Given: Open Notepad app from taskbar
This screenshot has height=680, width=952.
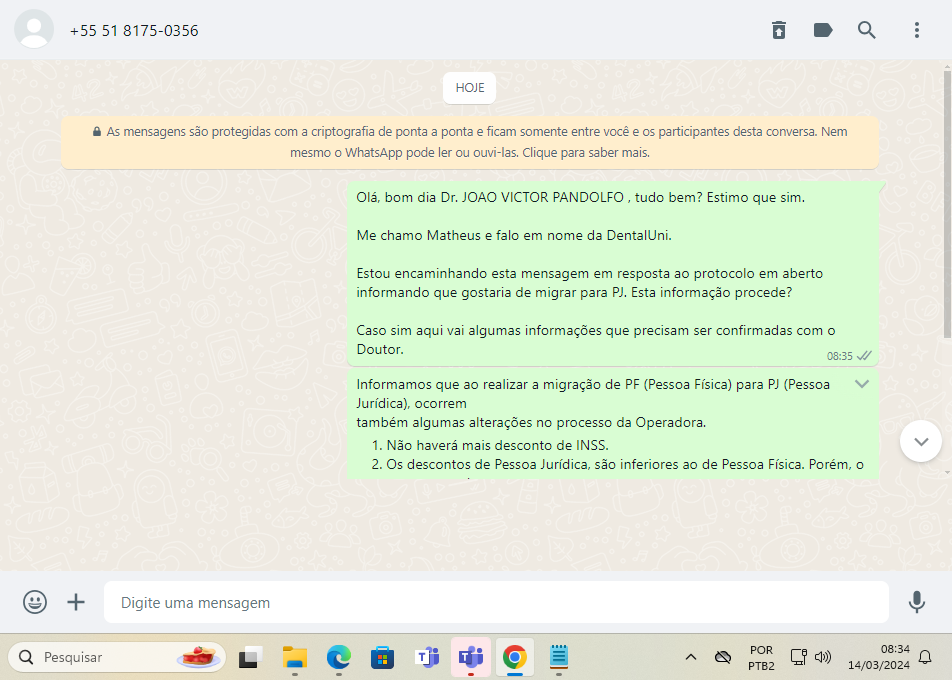Looking at the screenshot, I should click(x=559, y=657).
